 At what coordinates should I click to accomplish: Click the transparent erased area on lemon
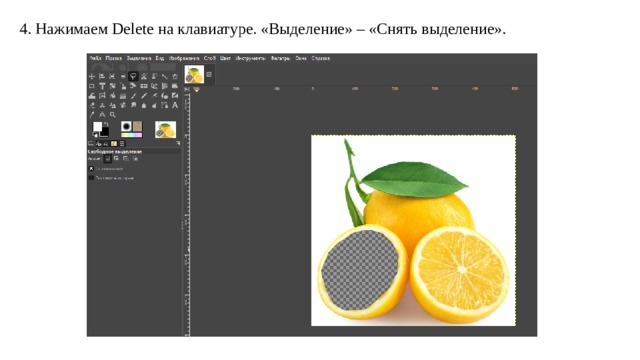[359, 269]
